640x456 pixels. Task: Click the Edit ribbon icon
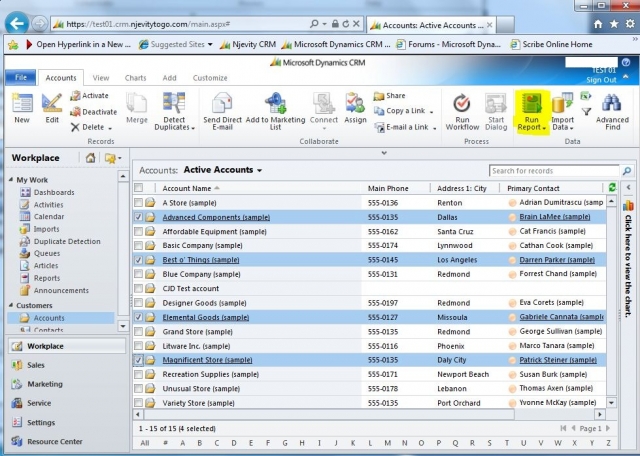tap(52, 103)
